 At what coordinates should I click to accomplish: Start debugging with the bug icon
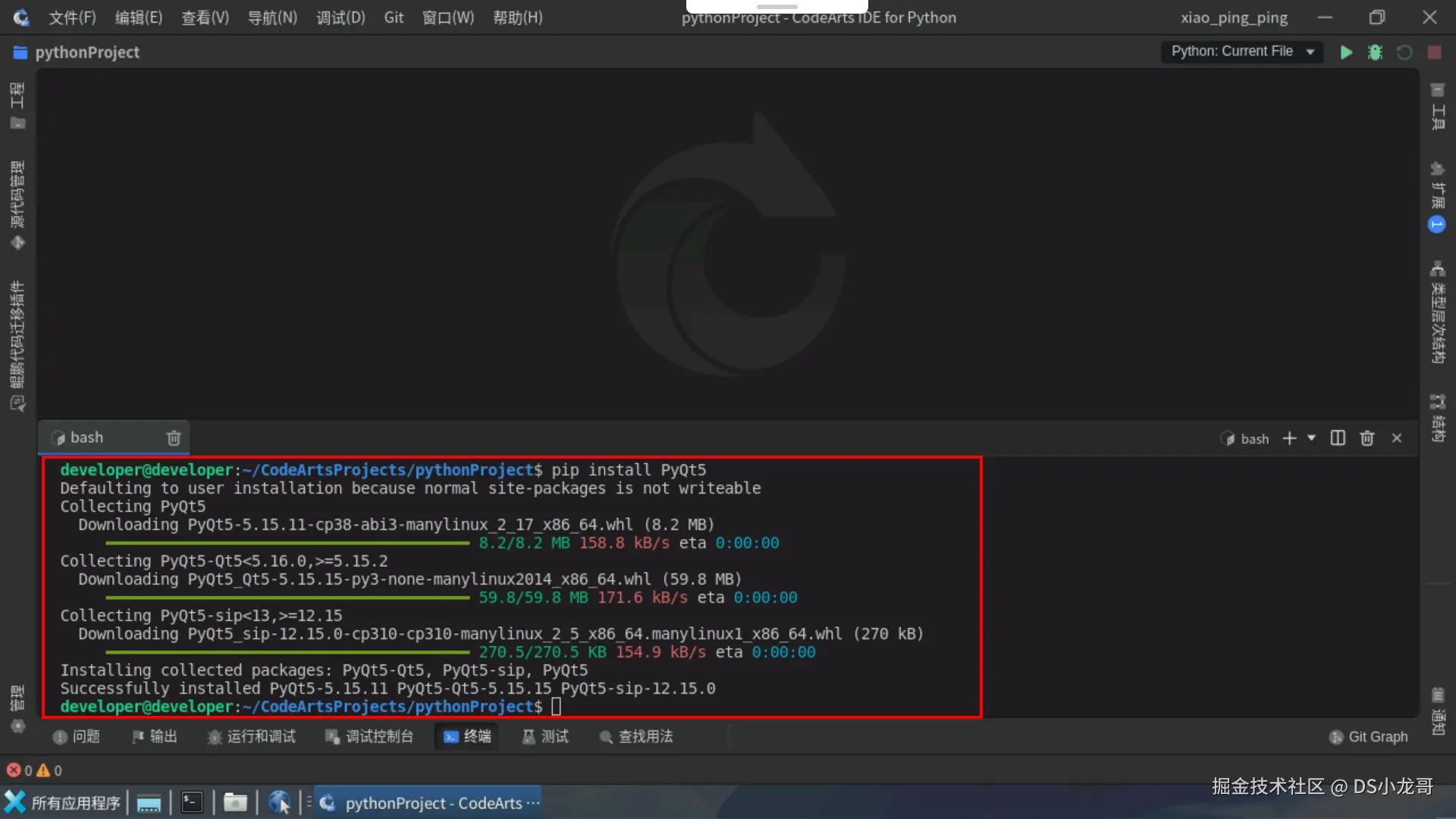click(x=1375, y=52)
